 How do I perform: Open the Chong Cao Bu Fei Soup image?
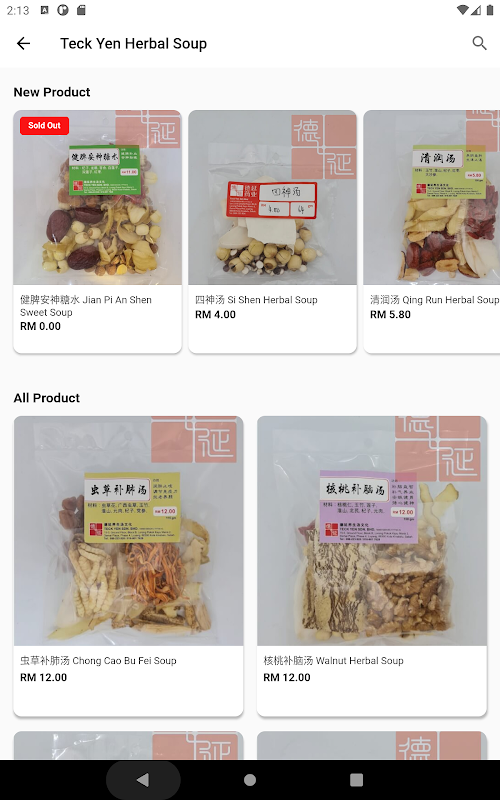click(x=129, y=531)
